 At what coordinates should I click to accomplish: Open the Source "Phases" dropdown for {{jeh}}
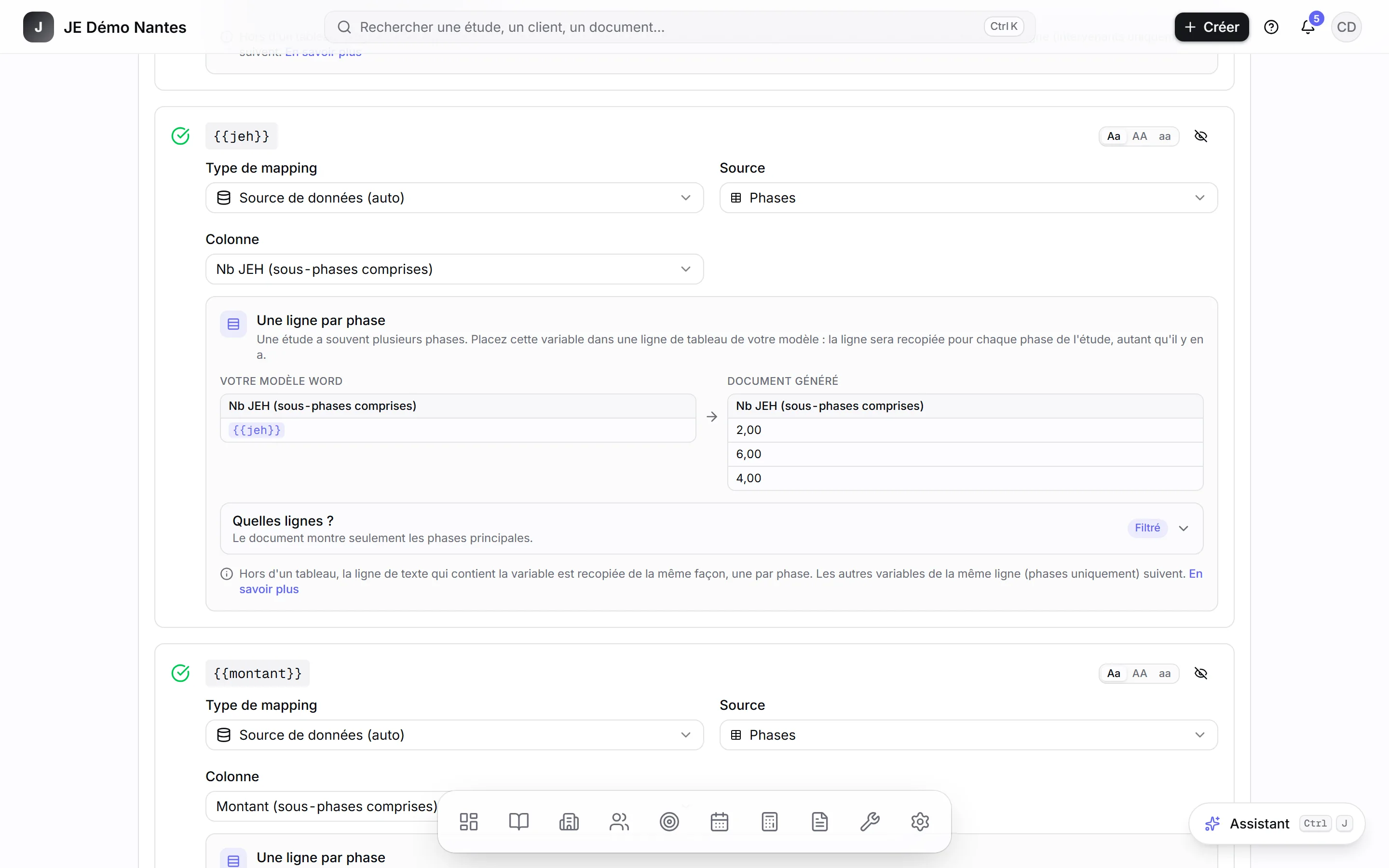tap(968, 198)
